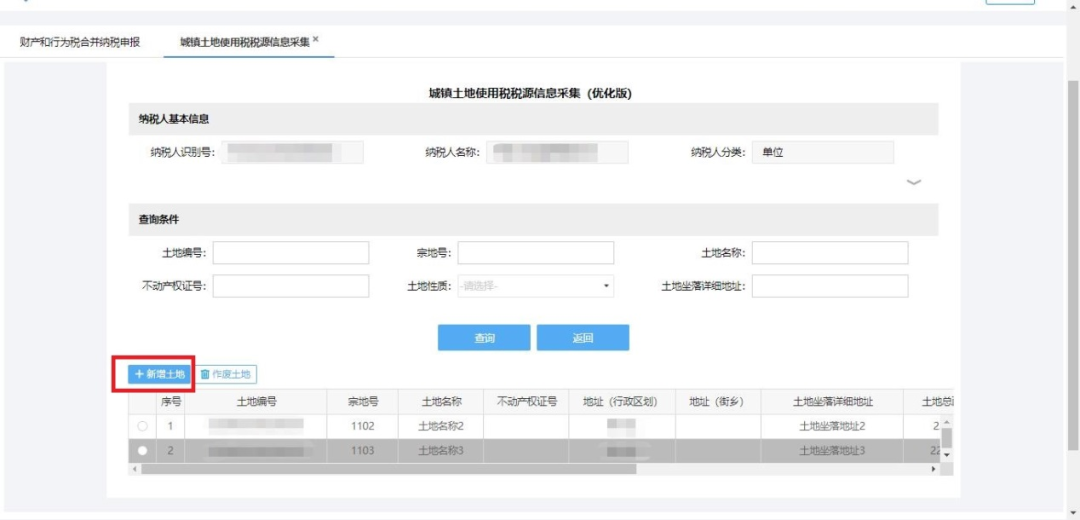Focus the 土地编号 input field

click(x=291, y=253)
